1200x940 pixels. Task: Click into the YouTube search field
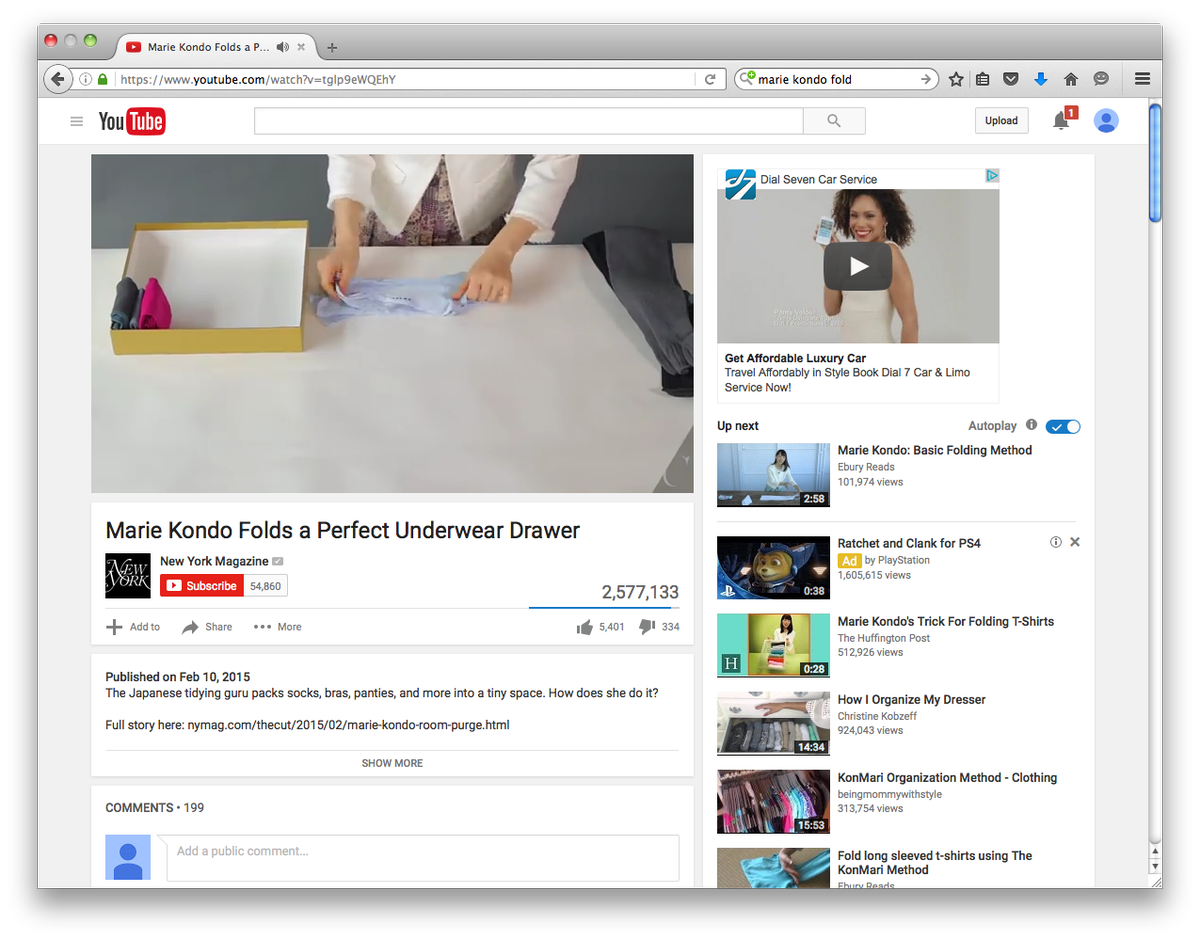click(x=529, y=121)
